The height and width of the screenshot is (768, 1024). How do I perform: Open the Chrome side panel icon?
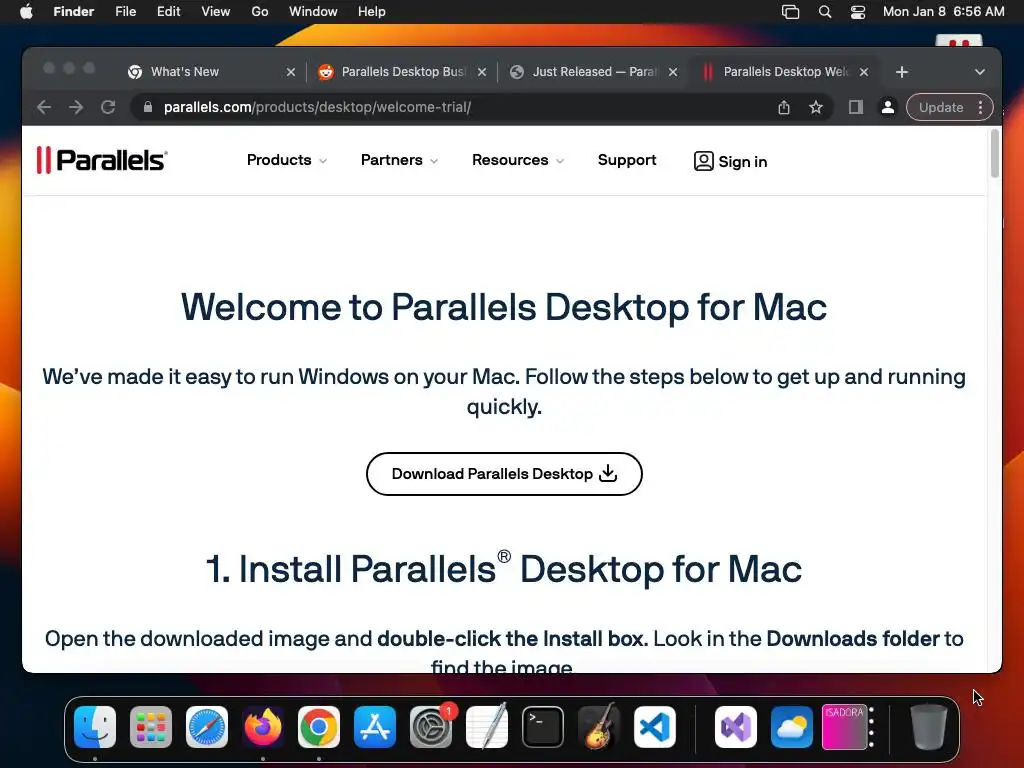point(856,107)
